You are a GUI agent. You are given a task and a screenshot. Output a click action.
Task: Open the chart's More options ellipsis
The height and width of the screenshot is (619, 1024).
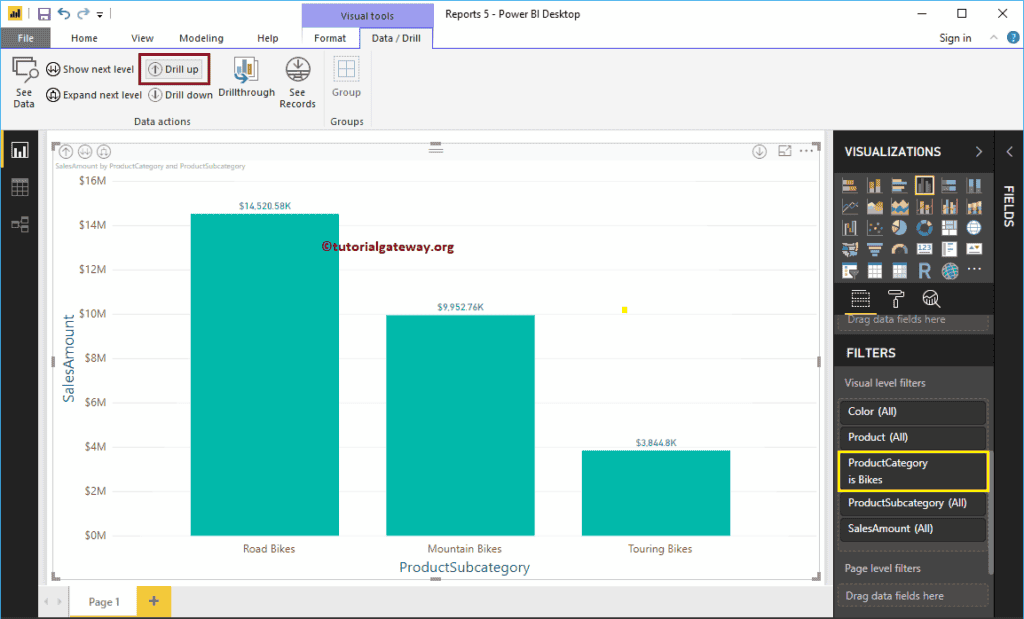point(807,151)
